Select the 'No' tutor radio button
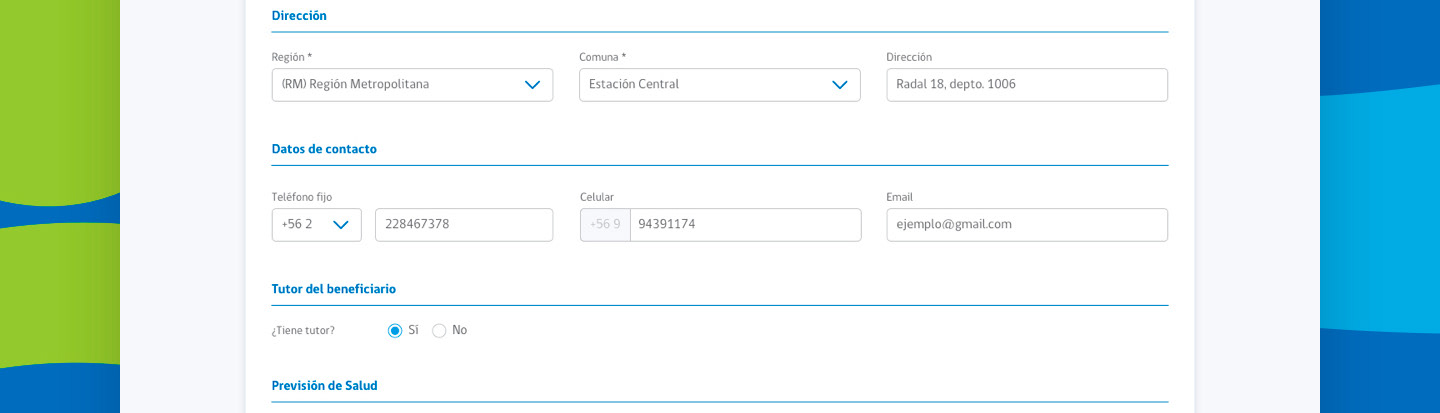 (439, 331)
